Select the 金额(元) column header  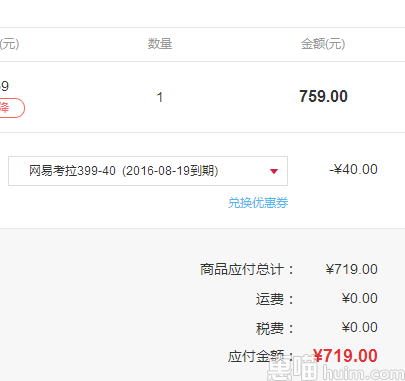pyautogui.click(x=323, y=44)
